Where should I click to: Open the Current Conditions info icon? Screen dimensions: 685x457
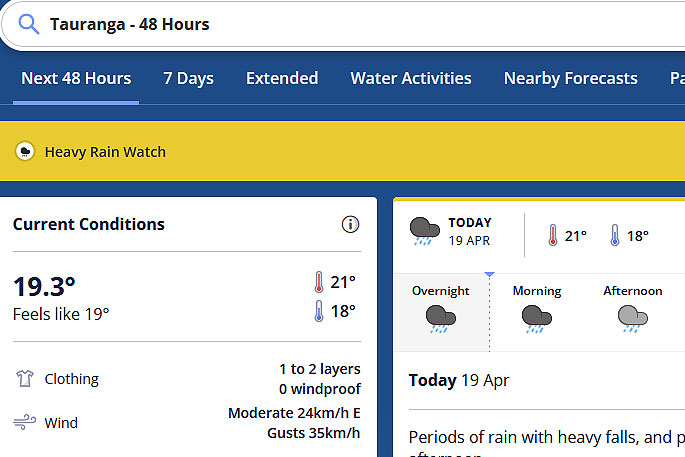click(x=350, y=225)
